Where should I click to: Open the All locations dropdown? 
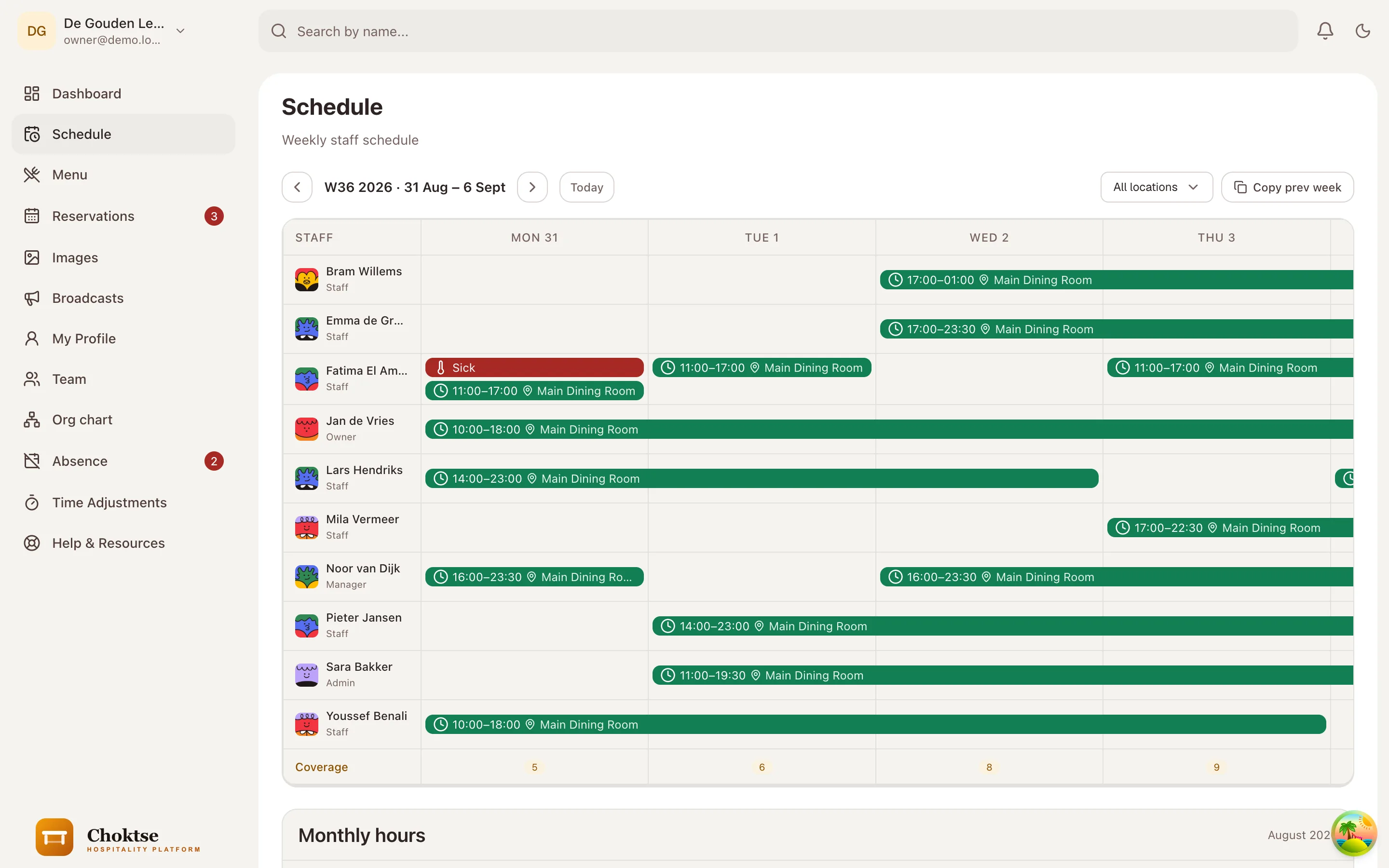pyautogui.click(x=1157, y=187)
